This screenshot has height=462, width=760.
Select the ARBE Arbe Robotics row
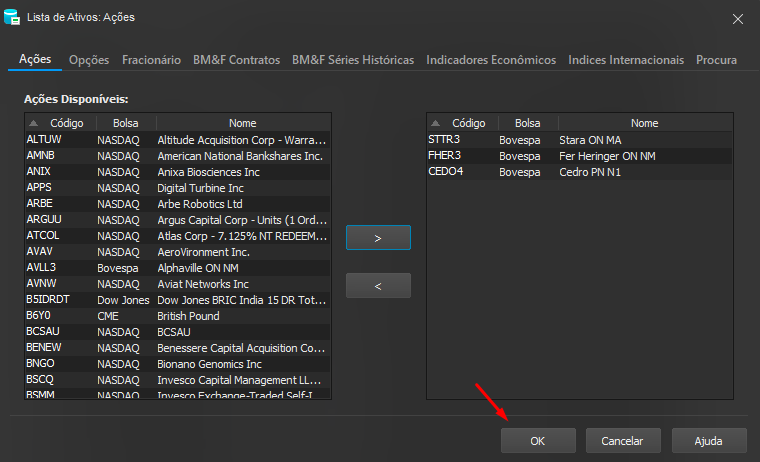tap(178, 204)
